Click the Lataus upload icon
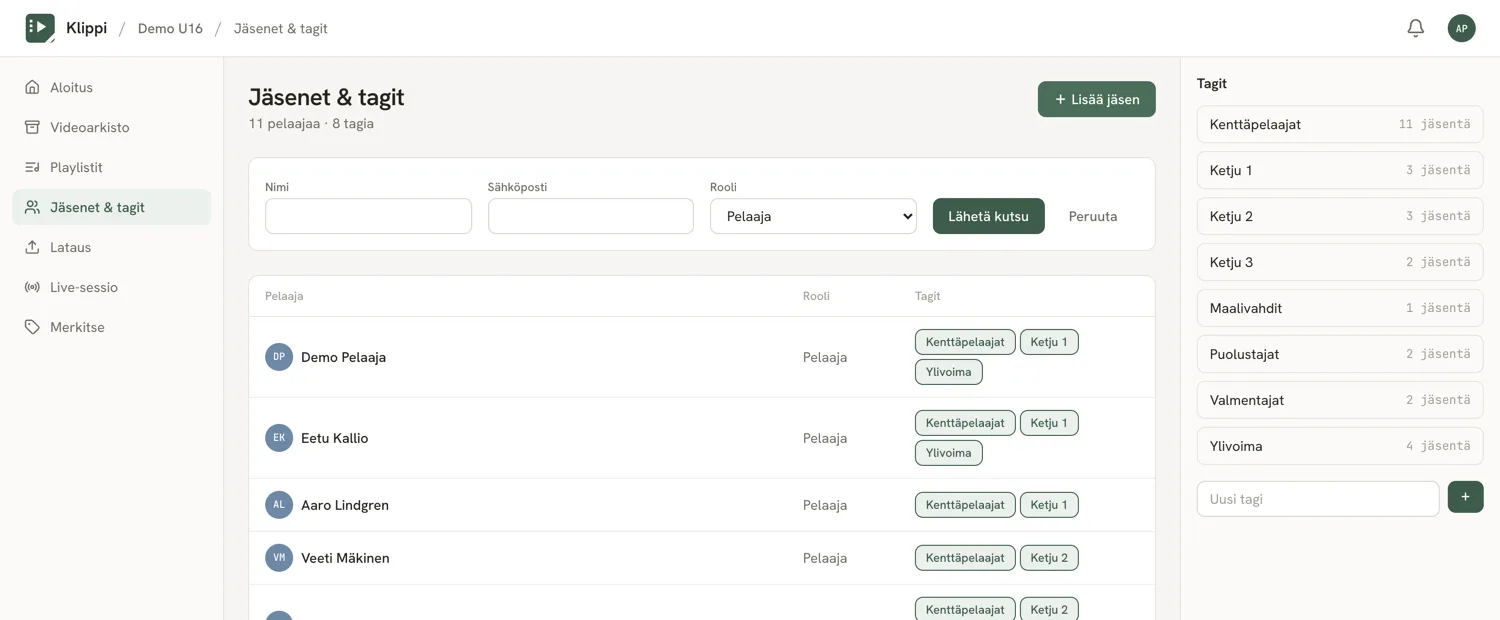This screenshot has width=1500, height=620. [x=32, y=247]
